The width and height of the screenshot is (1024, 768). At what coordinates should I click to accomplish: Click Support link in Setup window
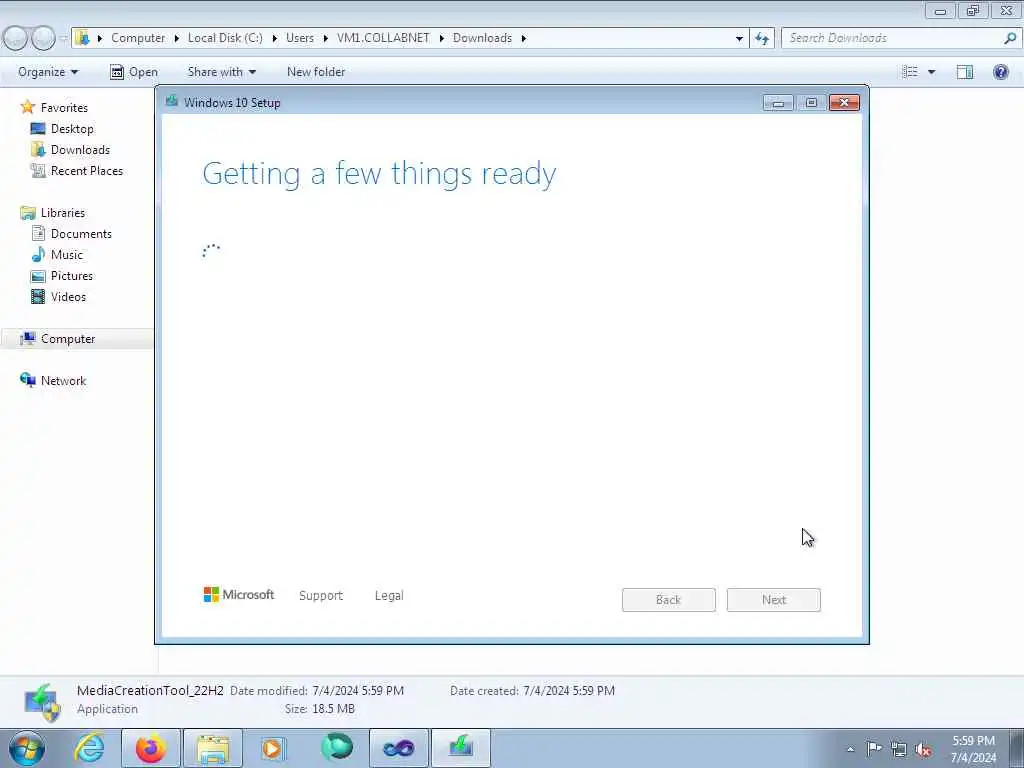[x=321, y=596]
